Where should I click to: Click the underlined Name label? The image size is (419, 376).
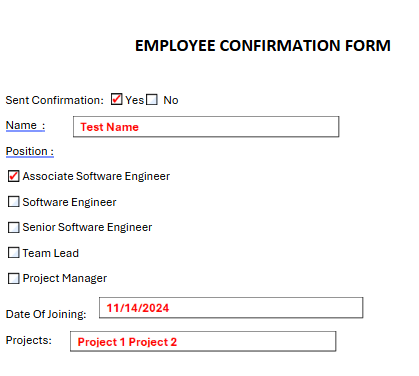click(x=25, y=125)
